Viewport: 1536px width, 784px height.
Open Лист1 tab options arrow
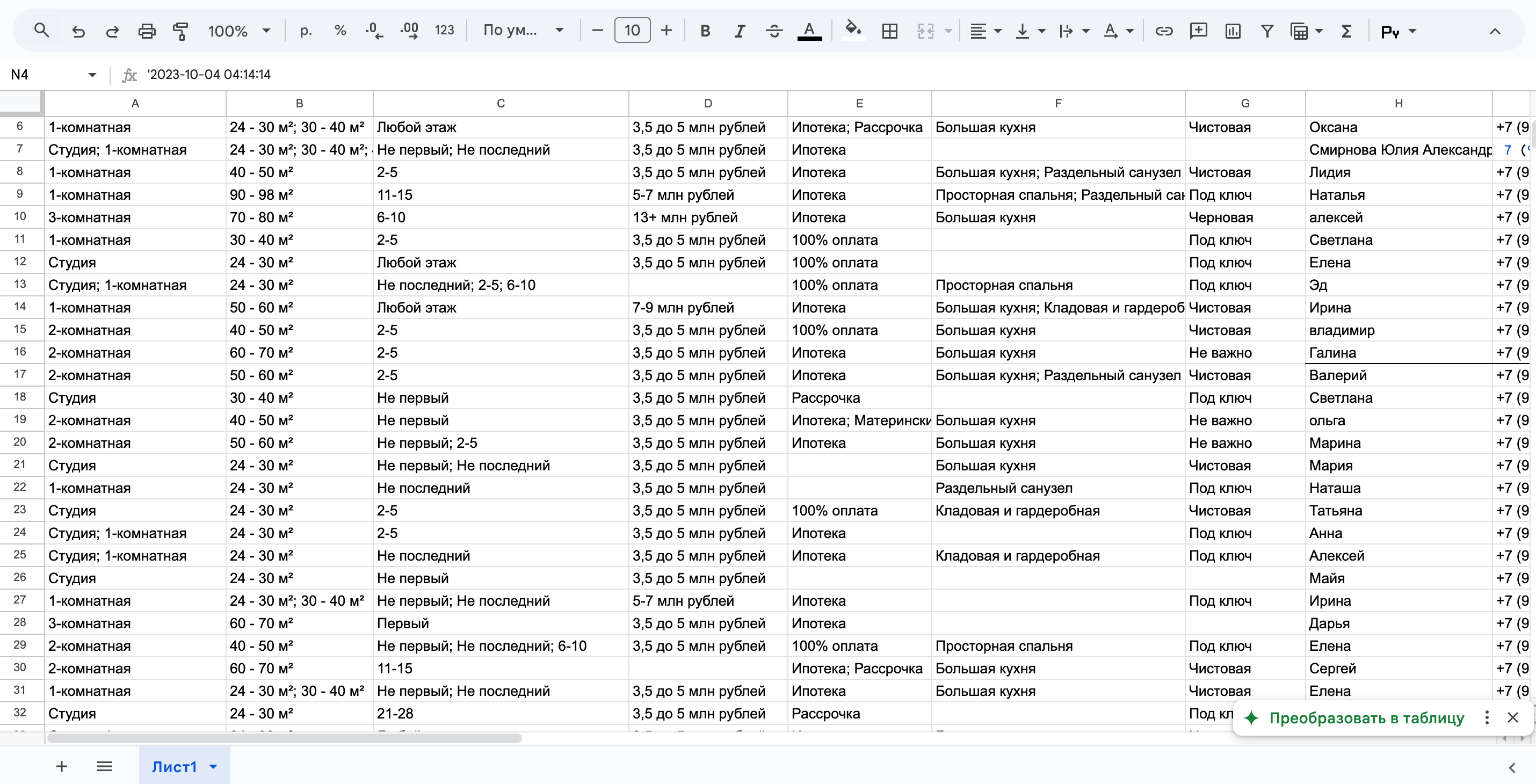213,767
